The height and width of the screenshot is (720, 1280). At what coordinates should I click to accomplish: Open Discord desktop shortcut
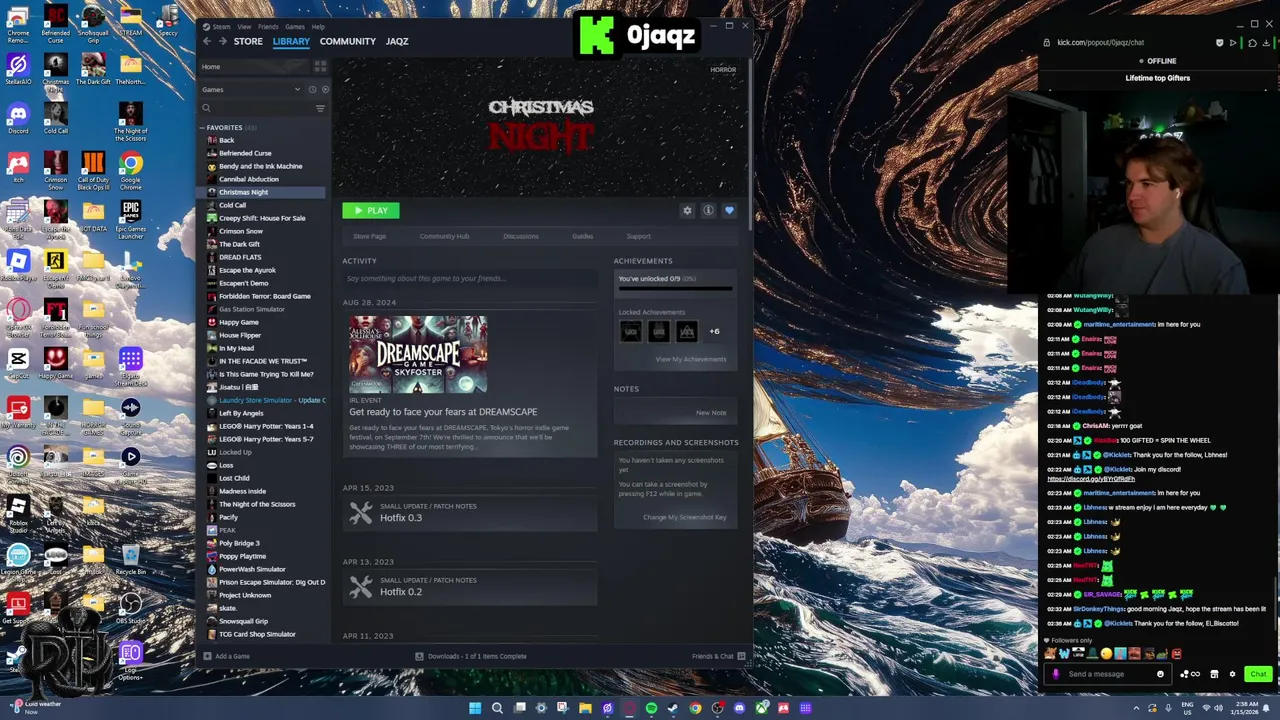tap(18, 117)
